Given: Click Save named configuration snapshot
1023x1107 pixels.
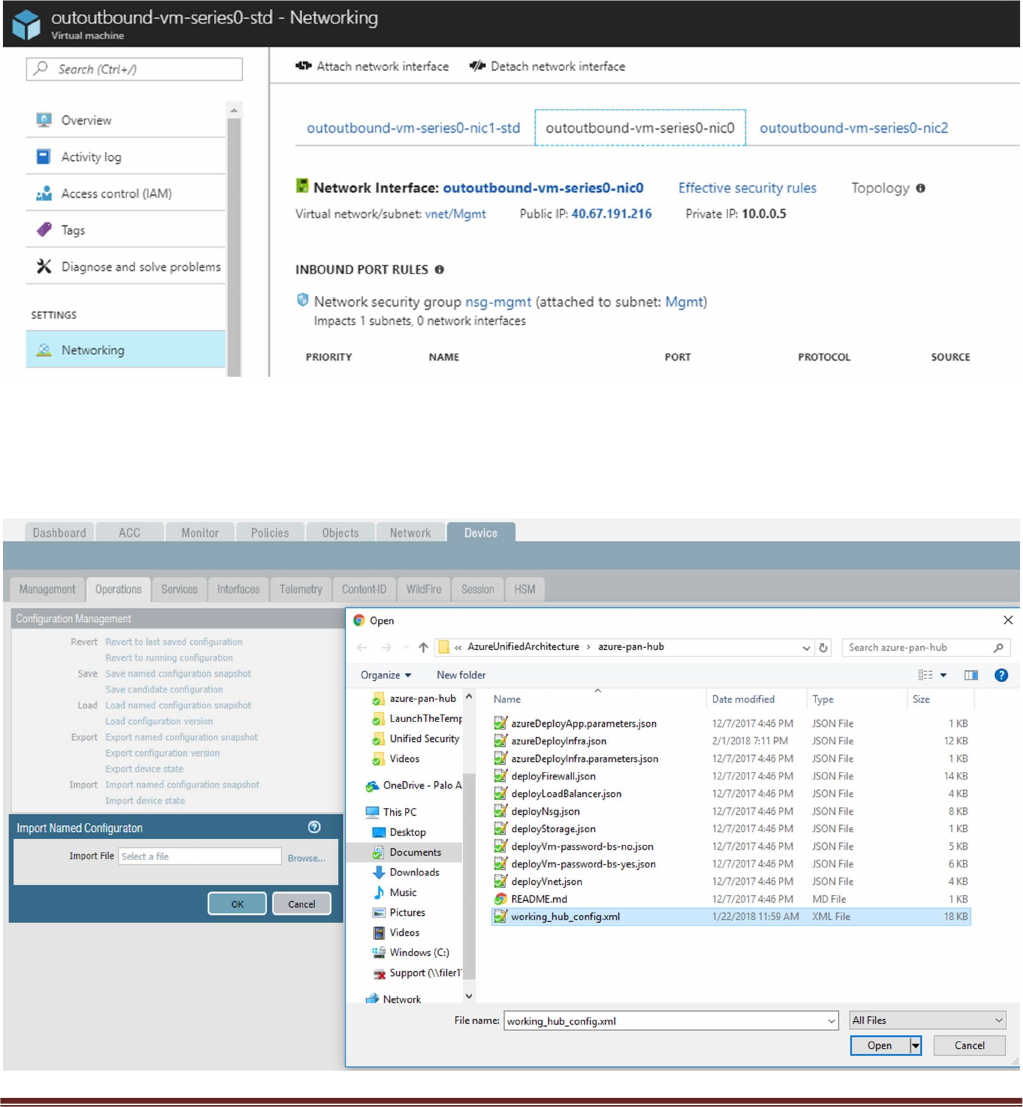Looking at the screenshot, I should pos(178,674).
